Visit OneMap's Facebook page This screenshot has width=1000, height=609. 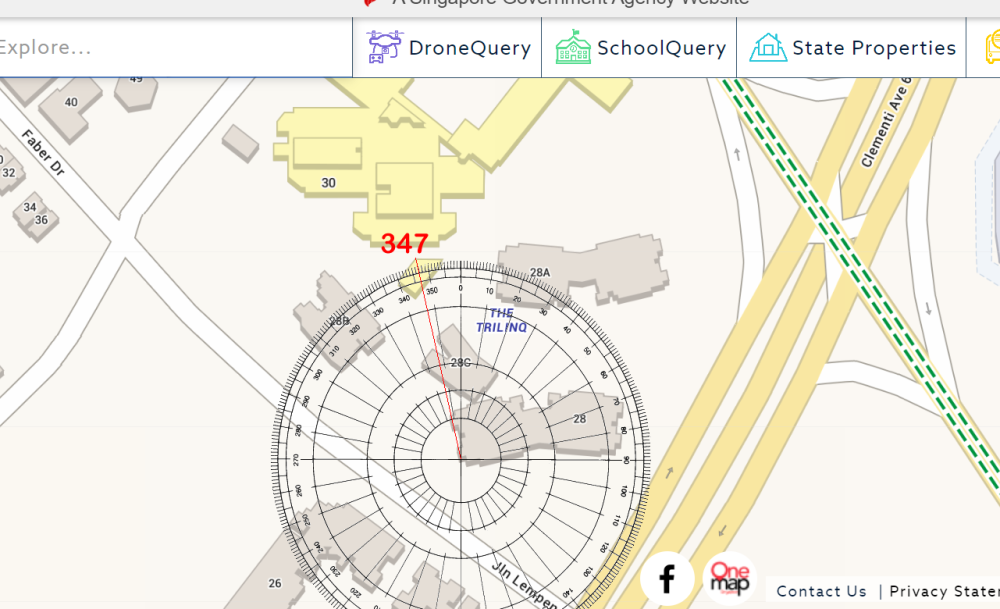click(x=667, y=577)
